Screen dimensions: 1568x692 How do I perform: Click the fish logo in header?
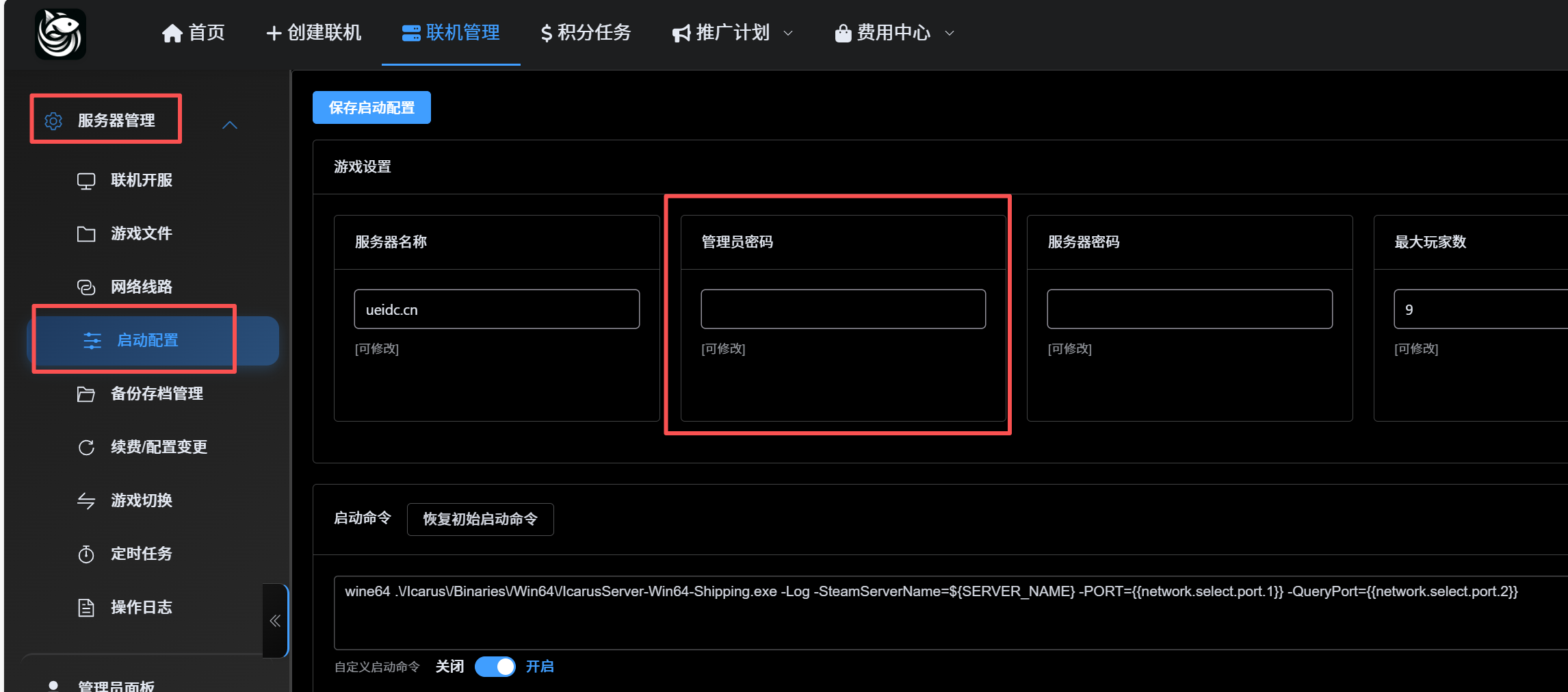[60, 34]
